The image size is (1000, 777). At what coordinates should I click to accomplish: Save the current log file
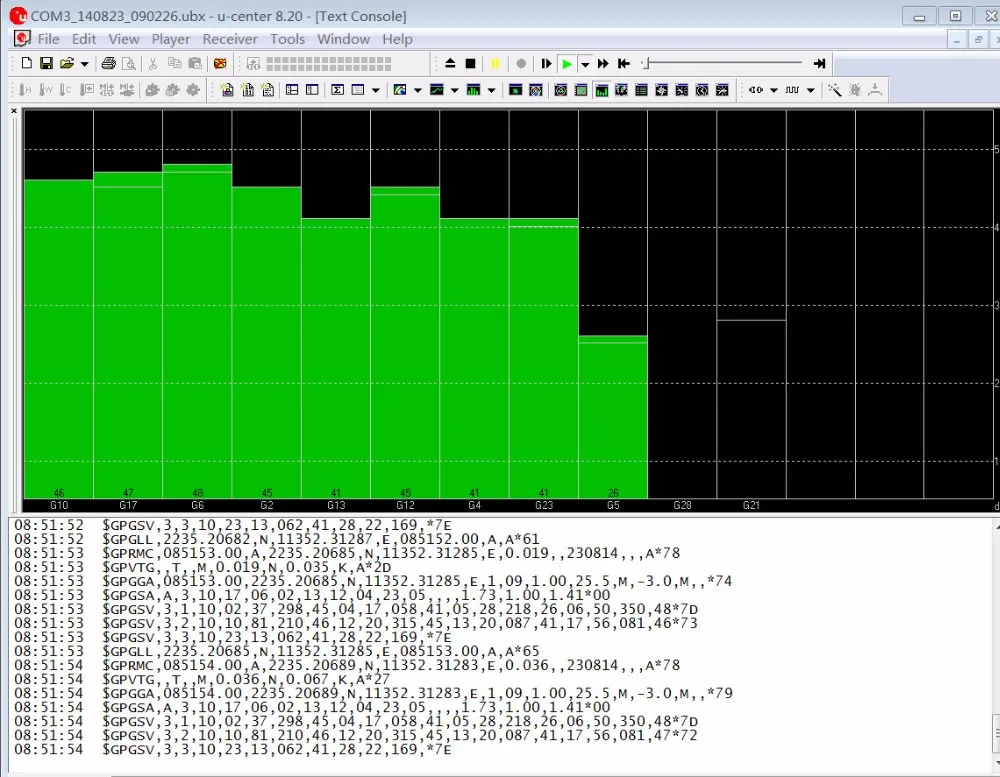coord(46,63)
